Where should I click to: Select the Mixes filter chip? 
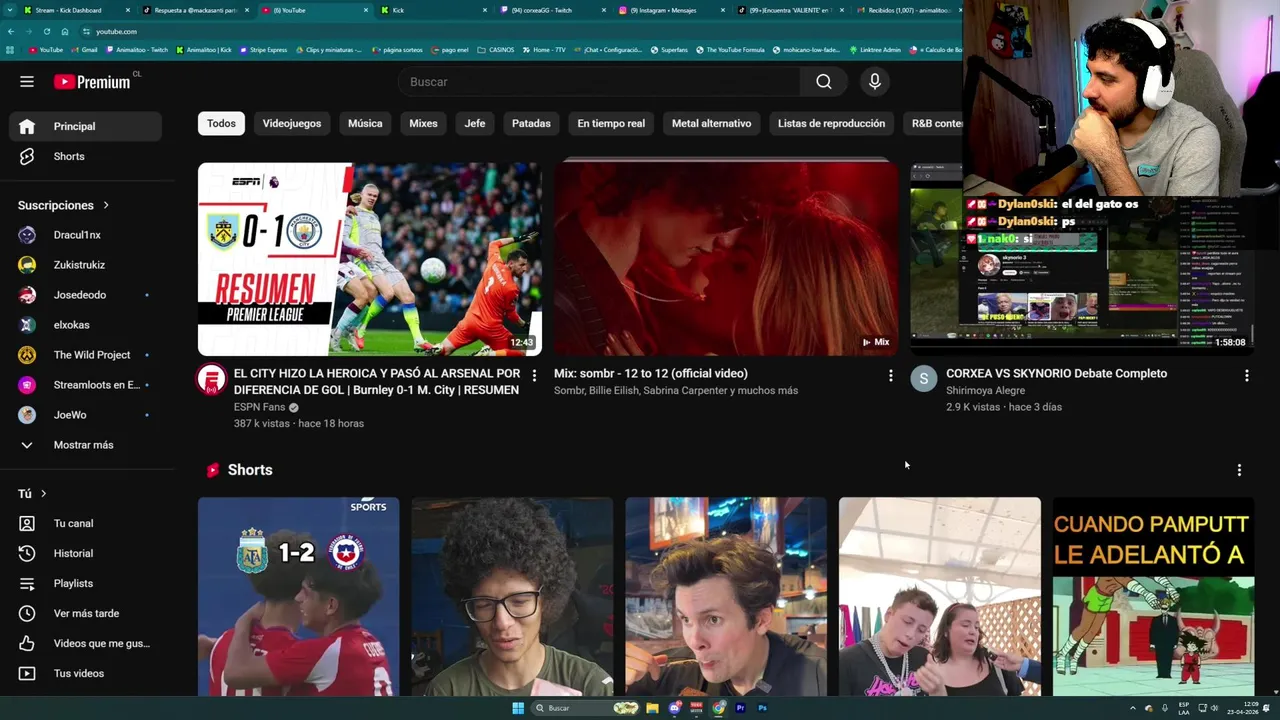(x=423, y=123)
